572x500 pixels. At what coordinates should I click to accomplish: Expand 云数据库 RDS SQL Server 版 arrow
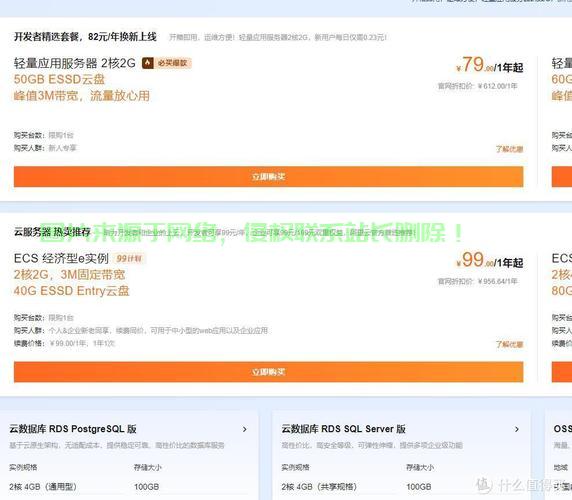(517, 429)
